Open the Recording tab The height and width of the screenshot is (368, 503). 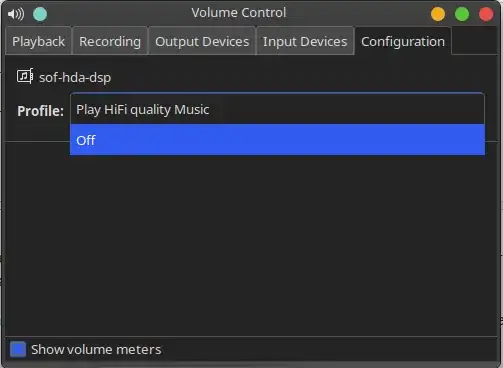point(110,42)
